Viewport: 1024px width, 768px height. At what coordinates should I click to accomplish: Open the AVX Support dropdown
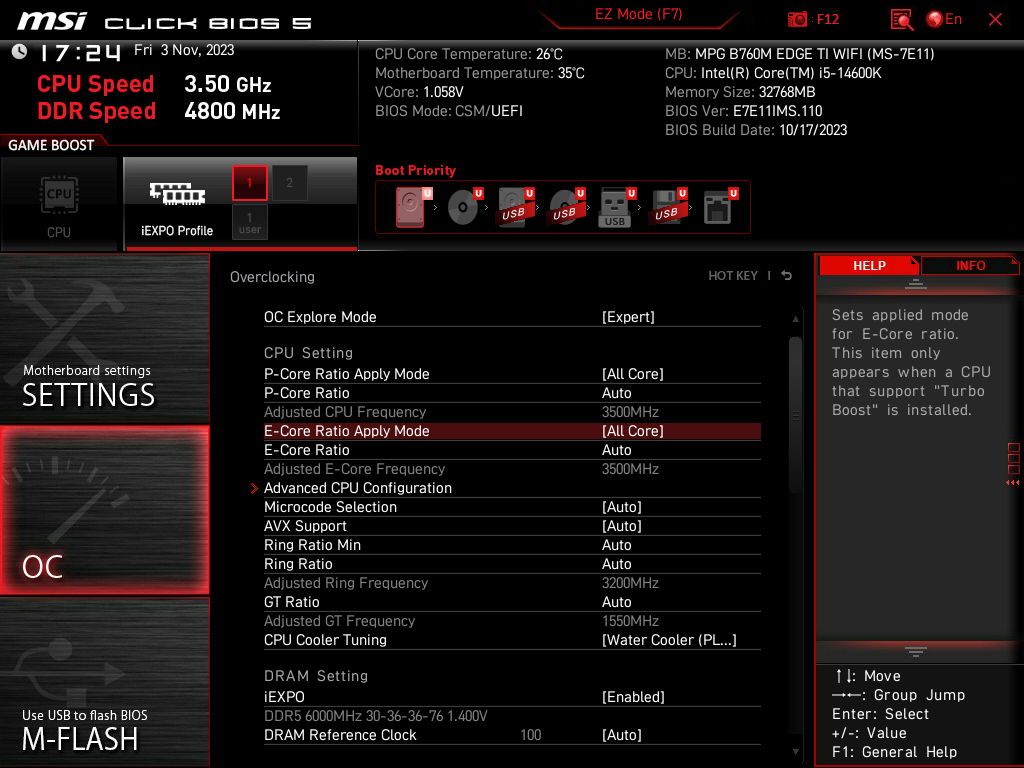click(x=622, y=526)
